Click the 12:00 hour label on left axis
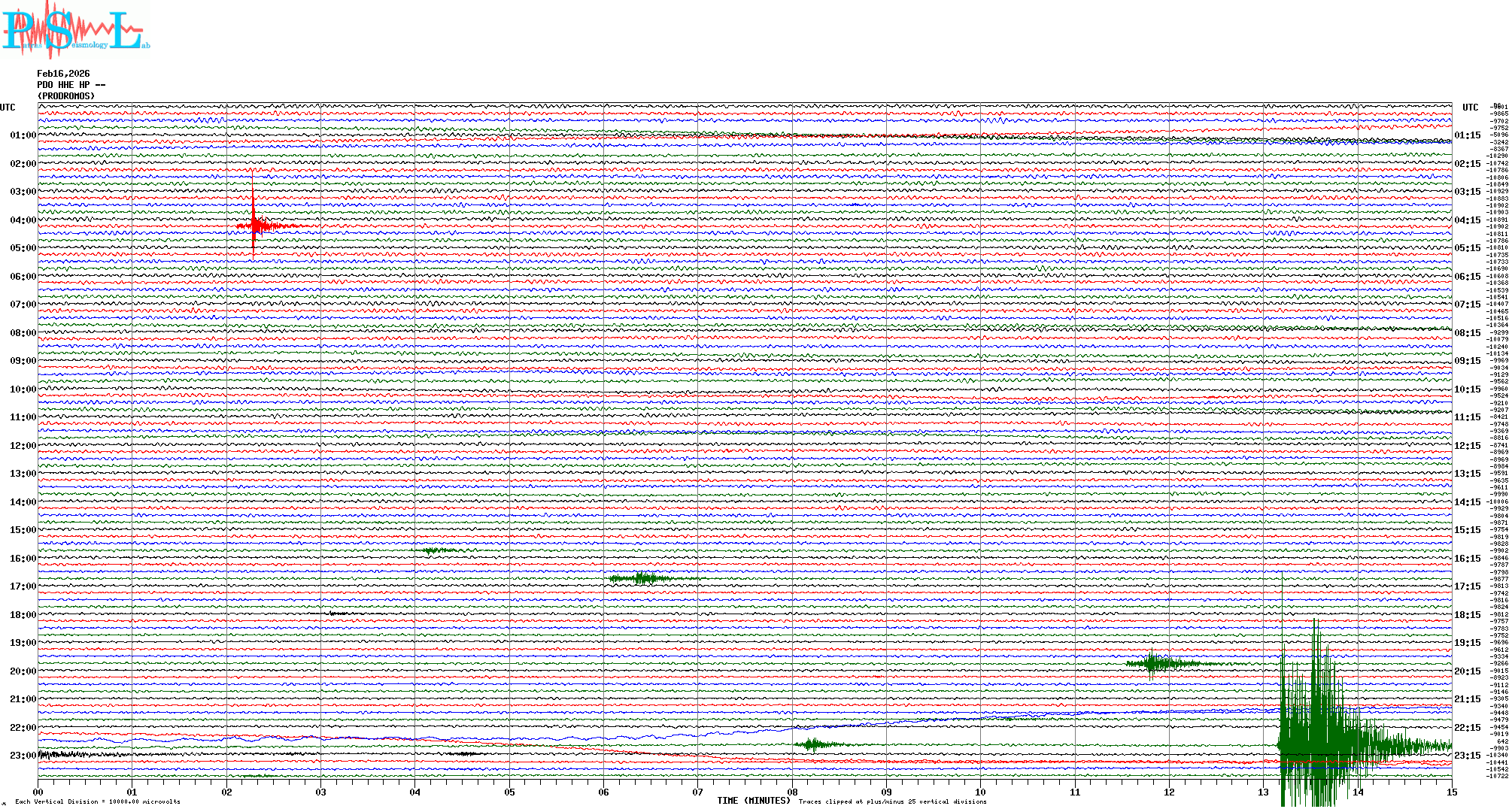The height and width of the screenshot is (812, 1512). (x=23, y=446)
